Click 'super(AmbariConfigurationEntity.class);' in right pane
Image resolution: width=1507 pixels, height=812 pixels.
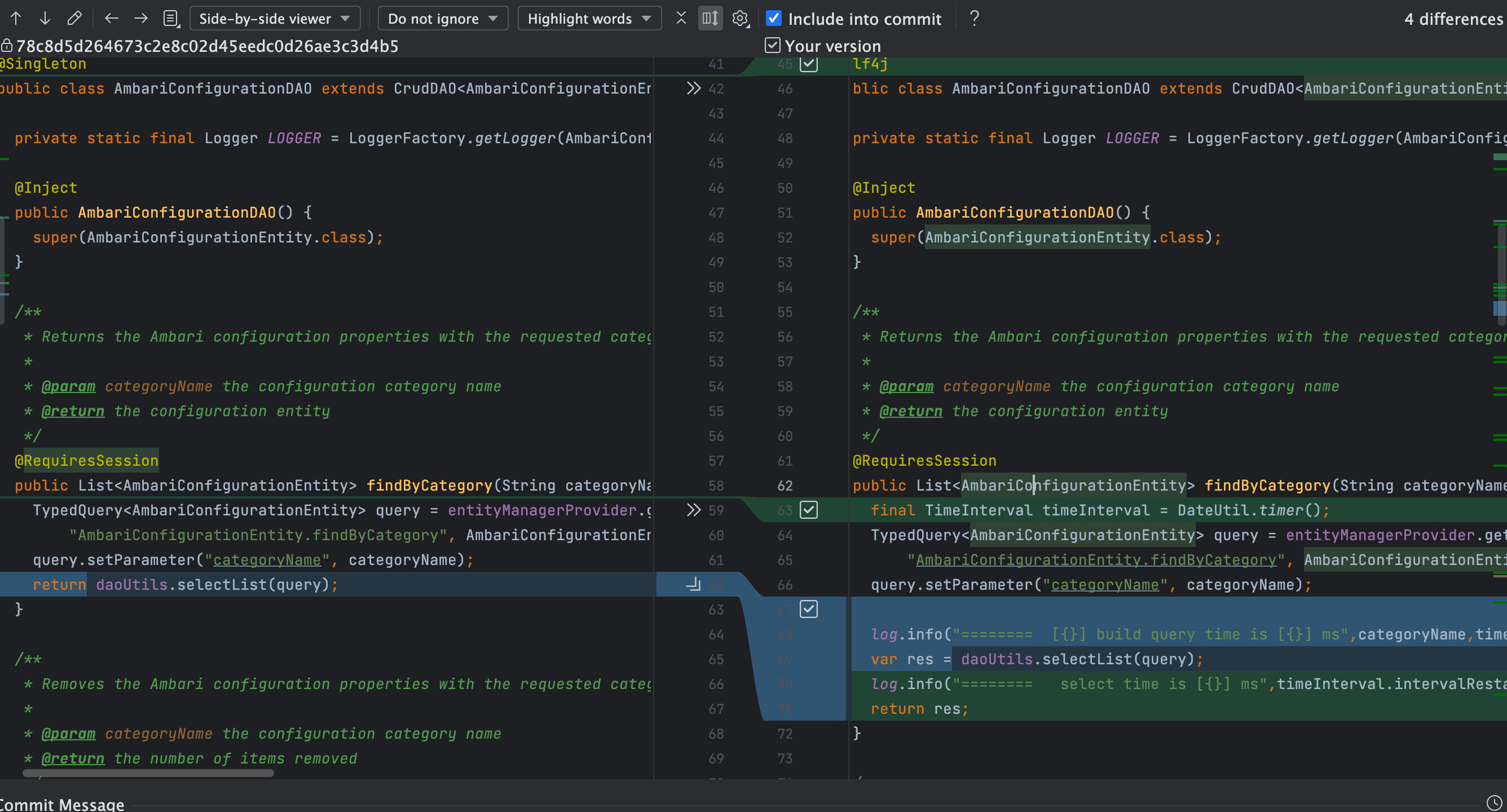(x=1046, y=237)
